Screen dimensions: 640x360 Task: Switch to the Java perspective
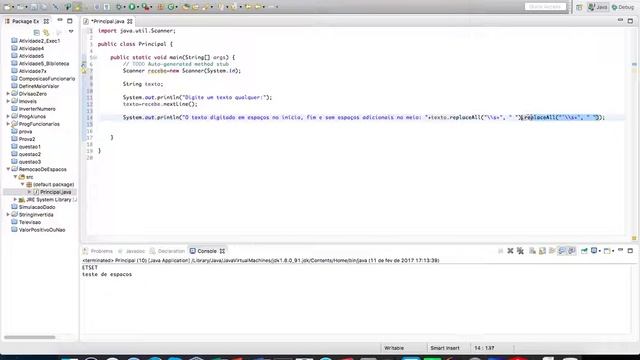click(598, 7)
